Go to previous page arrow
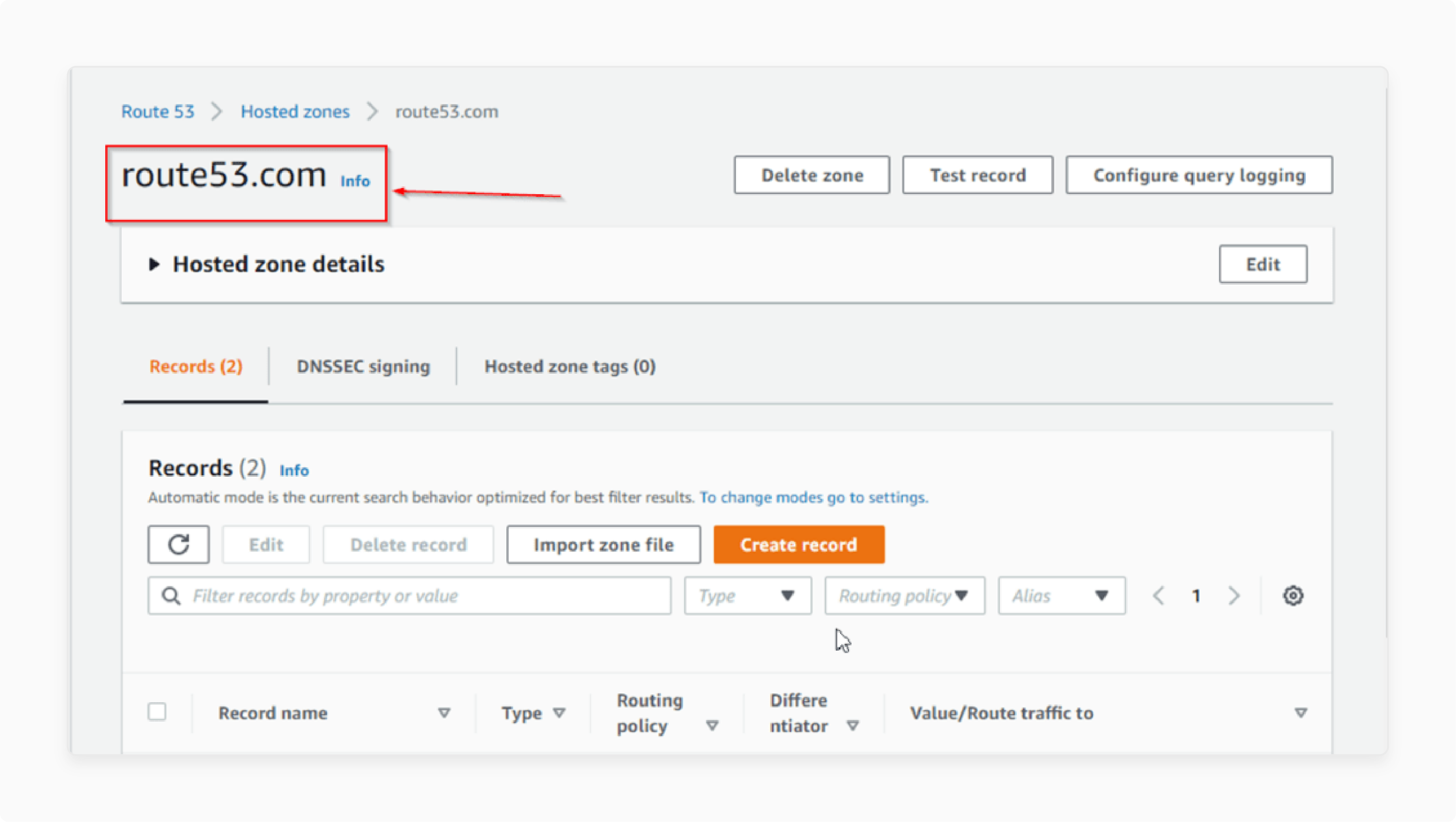 pyautogui.click(x=1159, y=595)
